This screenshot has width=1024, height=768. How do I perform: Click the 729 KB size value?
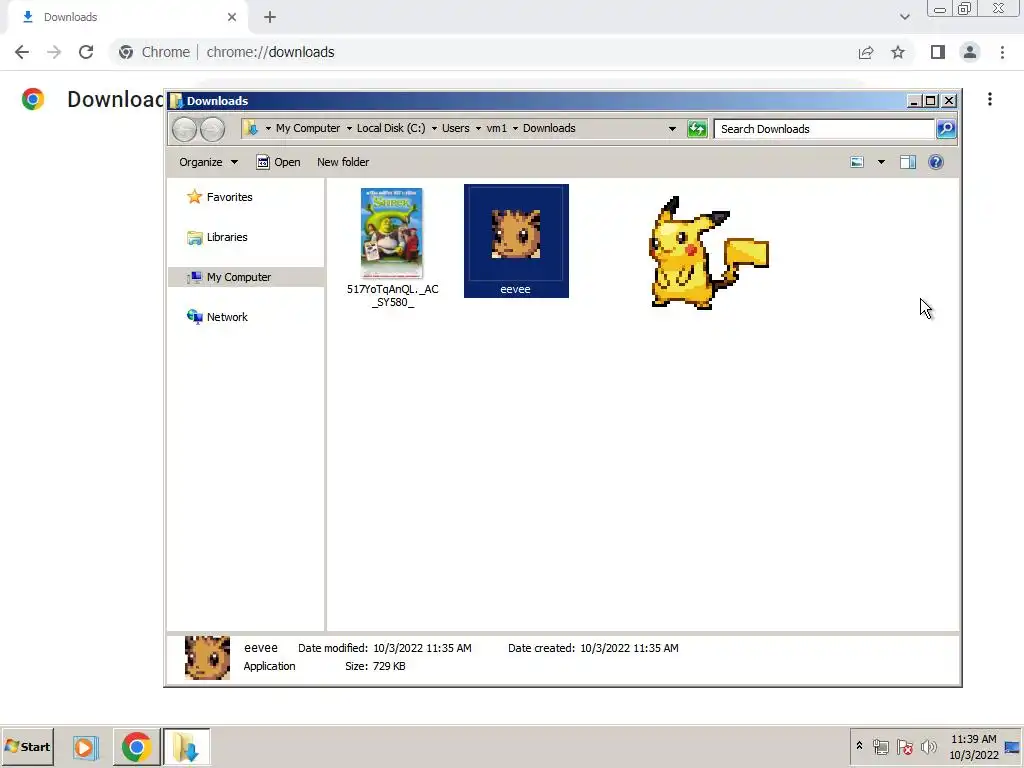click(389, 666)
